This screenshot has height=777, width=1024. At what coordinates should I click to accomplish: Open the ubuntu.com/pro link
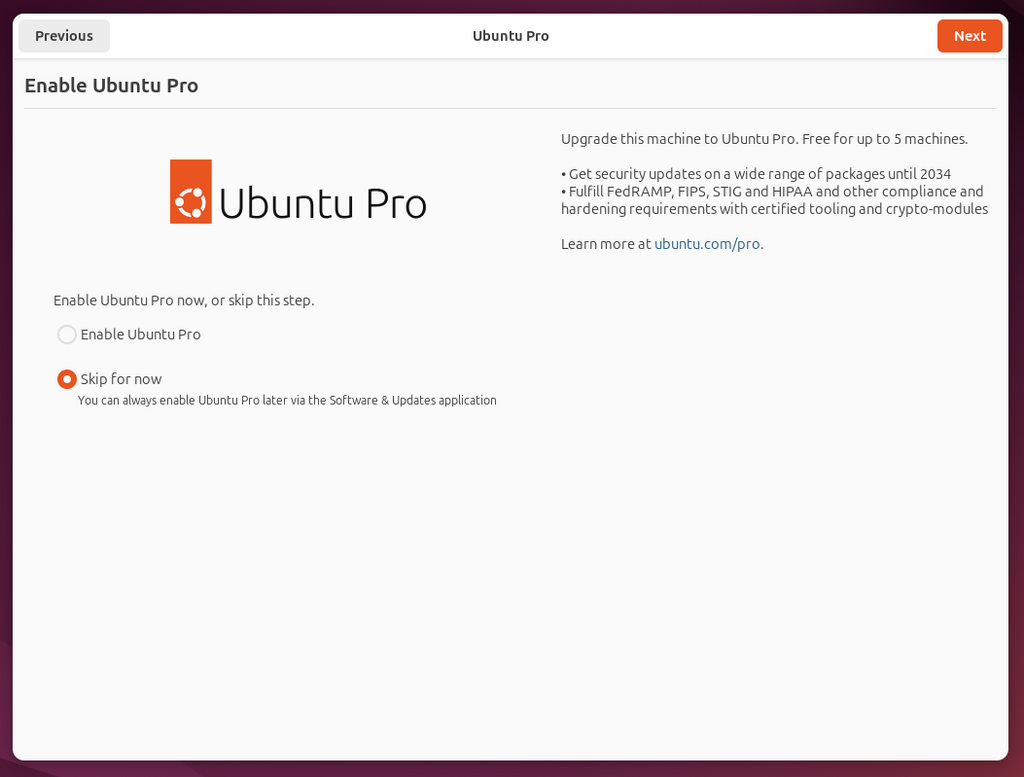tap(708, 243)
